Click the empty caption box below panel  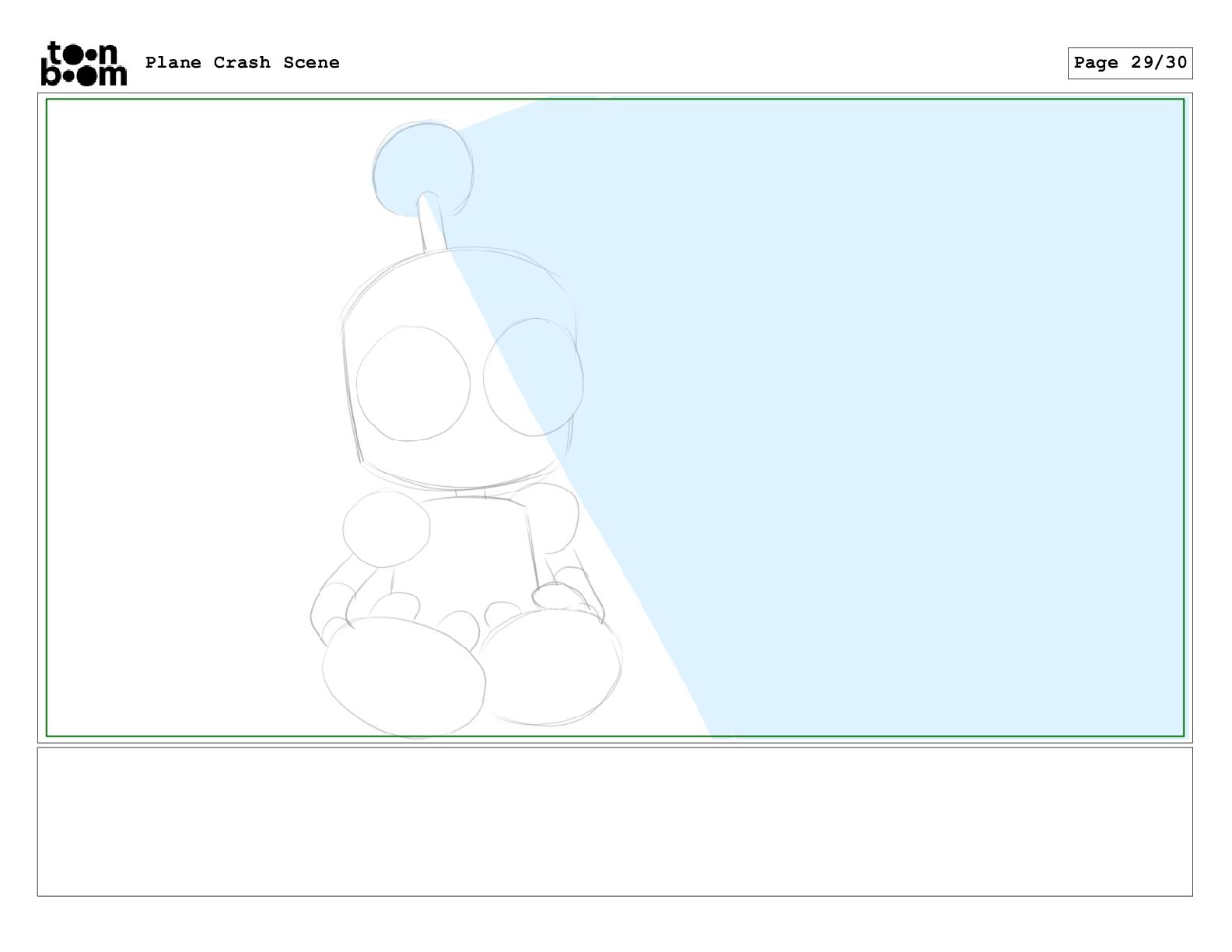click(x=614, y=821)
